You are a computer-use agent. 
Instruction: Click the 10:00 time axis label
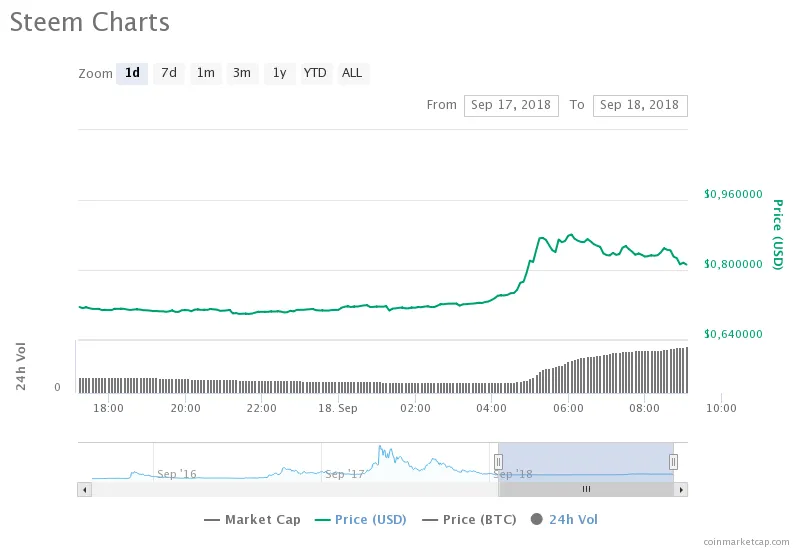click(721, 408)
